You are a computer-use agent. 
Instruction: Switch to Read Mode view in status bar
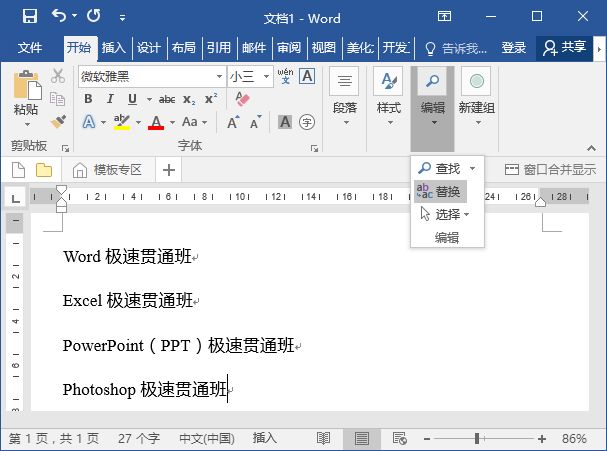coord(323,438)
